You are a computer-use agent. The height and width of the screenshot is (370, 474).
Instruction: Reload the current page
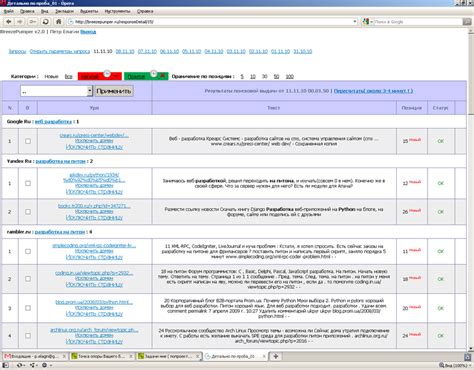(45, 22)
